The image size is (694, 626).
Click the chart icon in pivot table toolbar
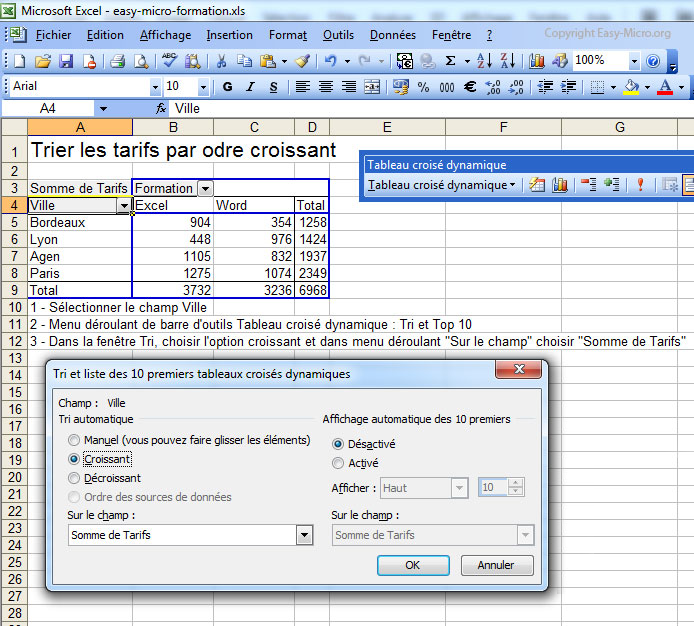pos(559,185)
